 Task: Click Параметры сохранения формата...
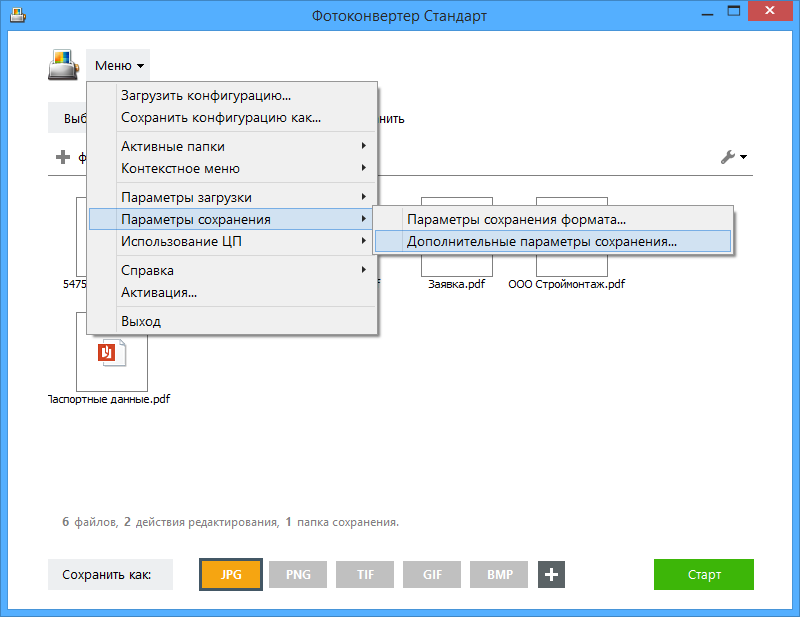click(553, 219)
